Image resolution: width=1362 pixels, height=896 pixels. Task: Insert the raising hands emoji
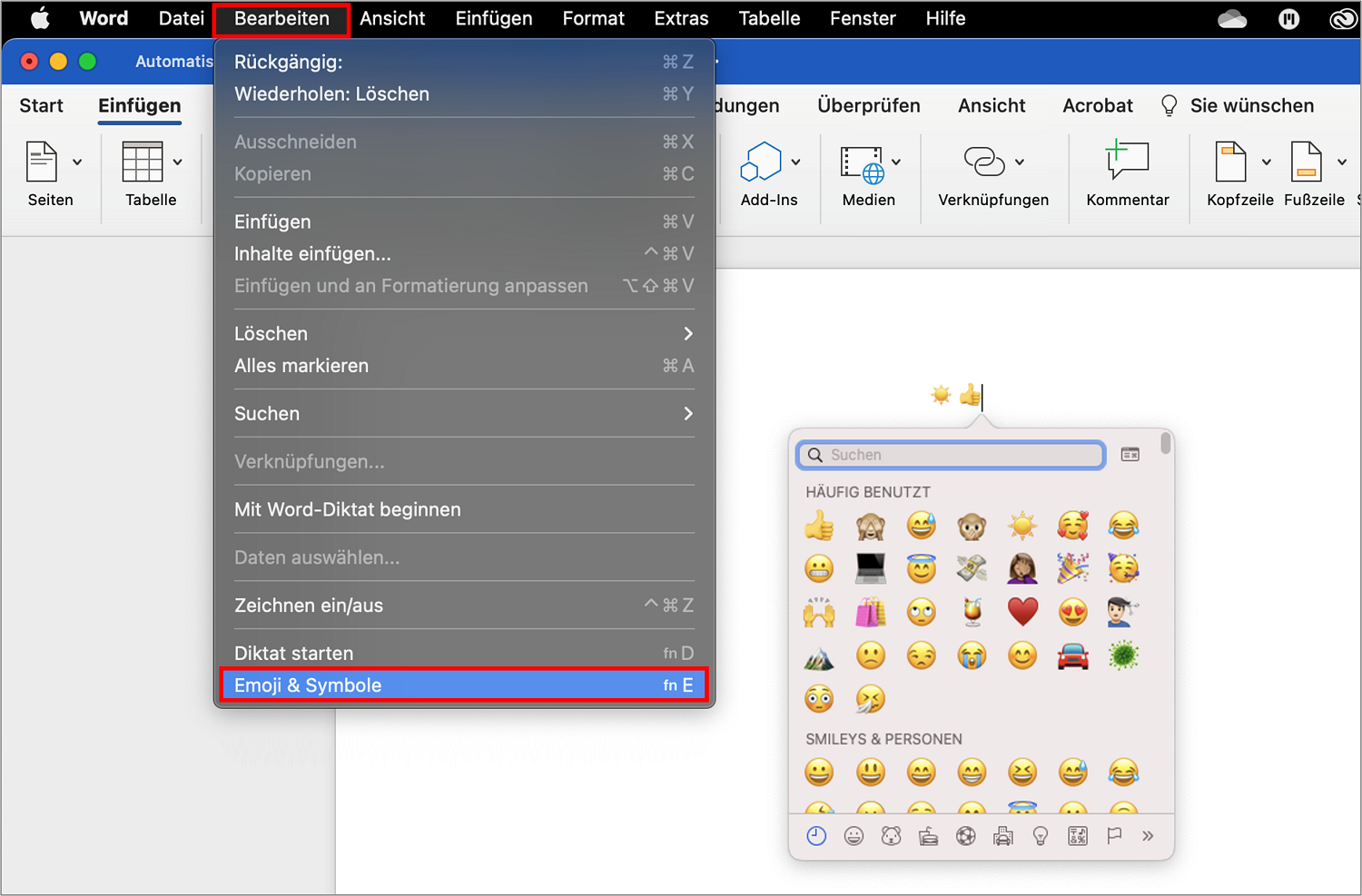[x=819, y=612]
